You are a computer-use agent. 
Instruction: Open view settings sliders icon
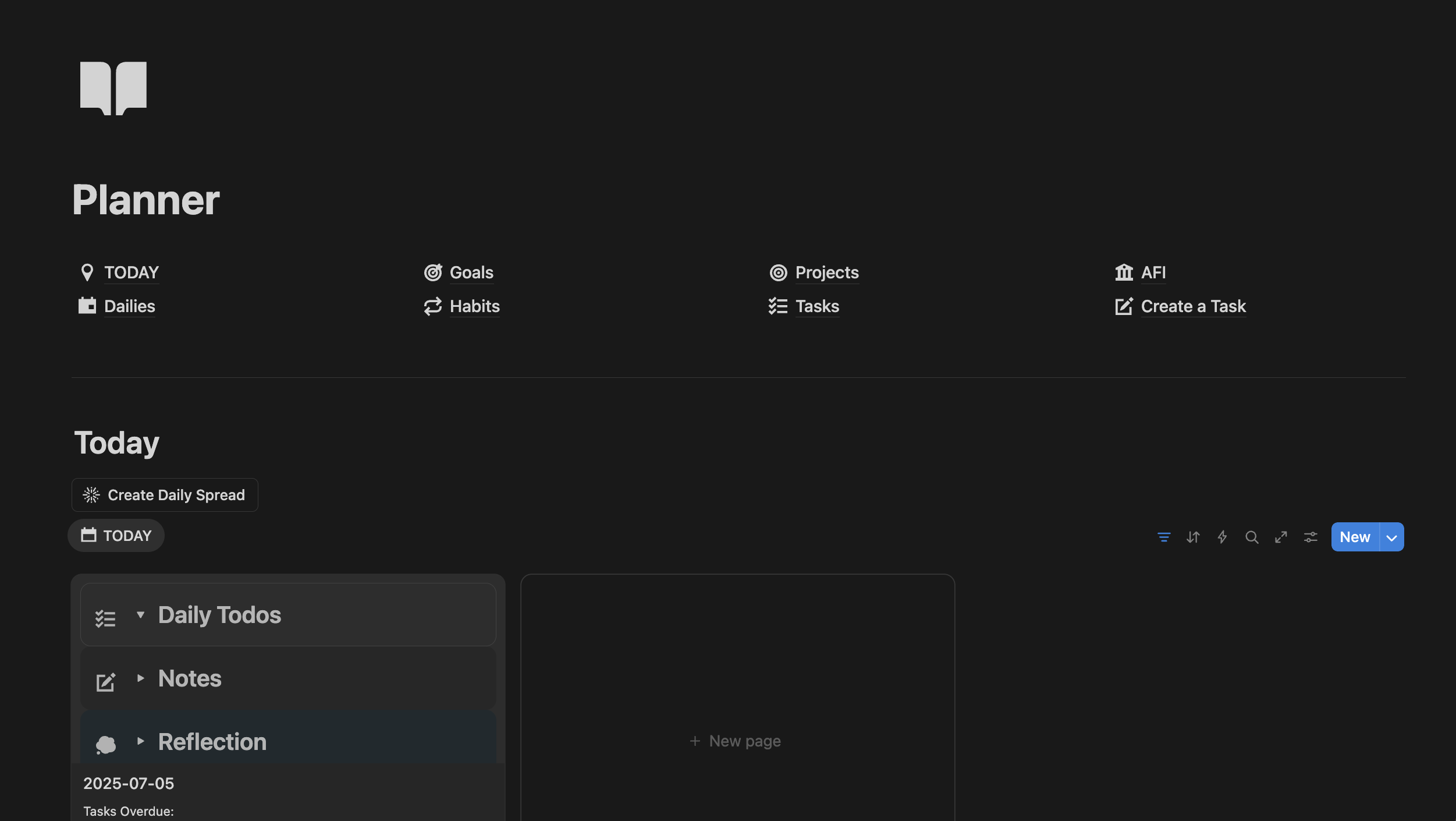(x=1311, y=537)
